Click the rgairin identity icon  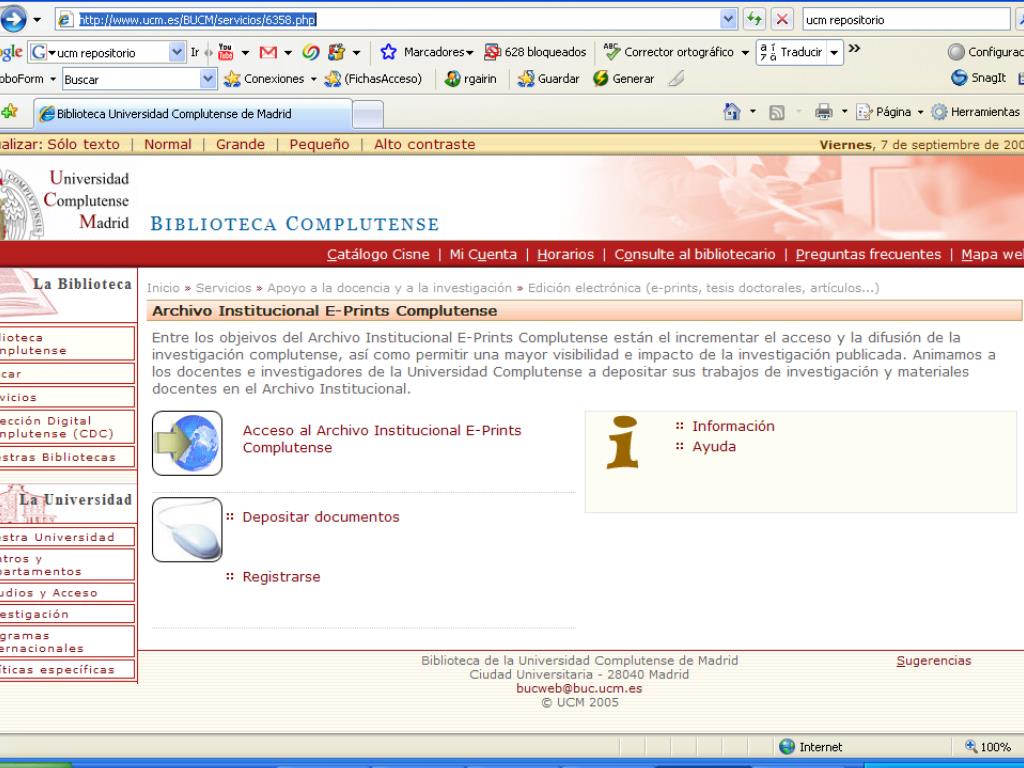click(453, 79)
